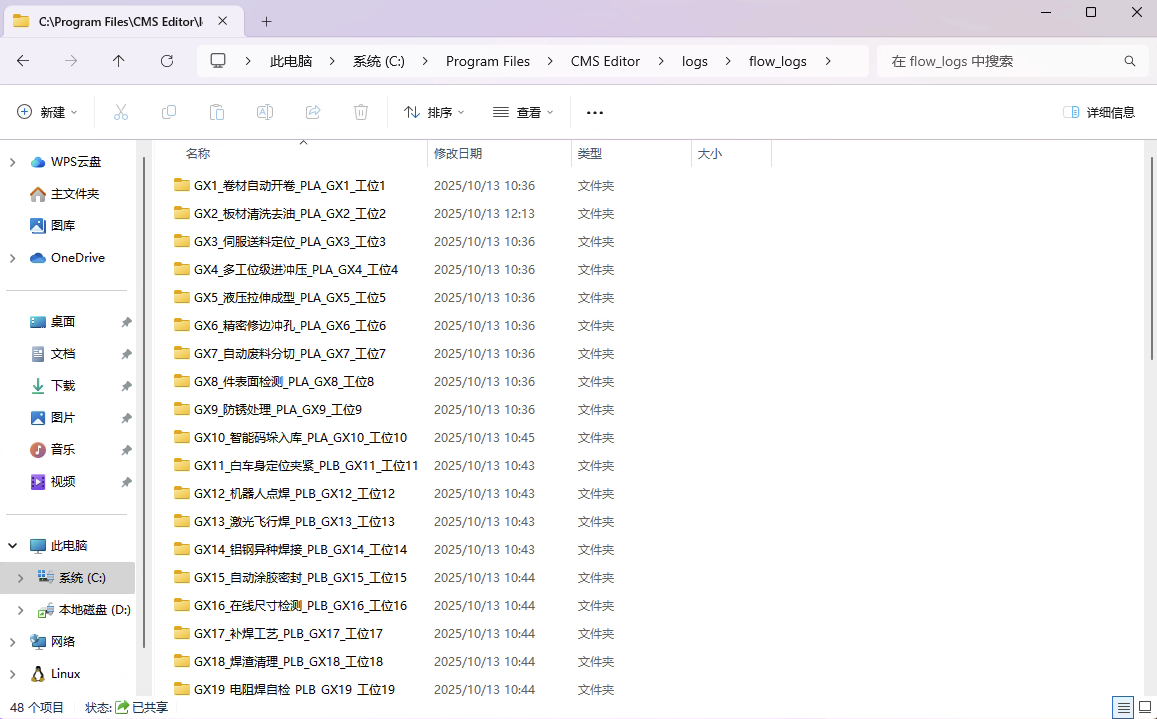Click the Refresh icon in navigation bar

coord(167,61)
